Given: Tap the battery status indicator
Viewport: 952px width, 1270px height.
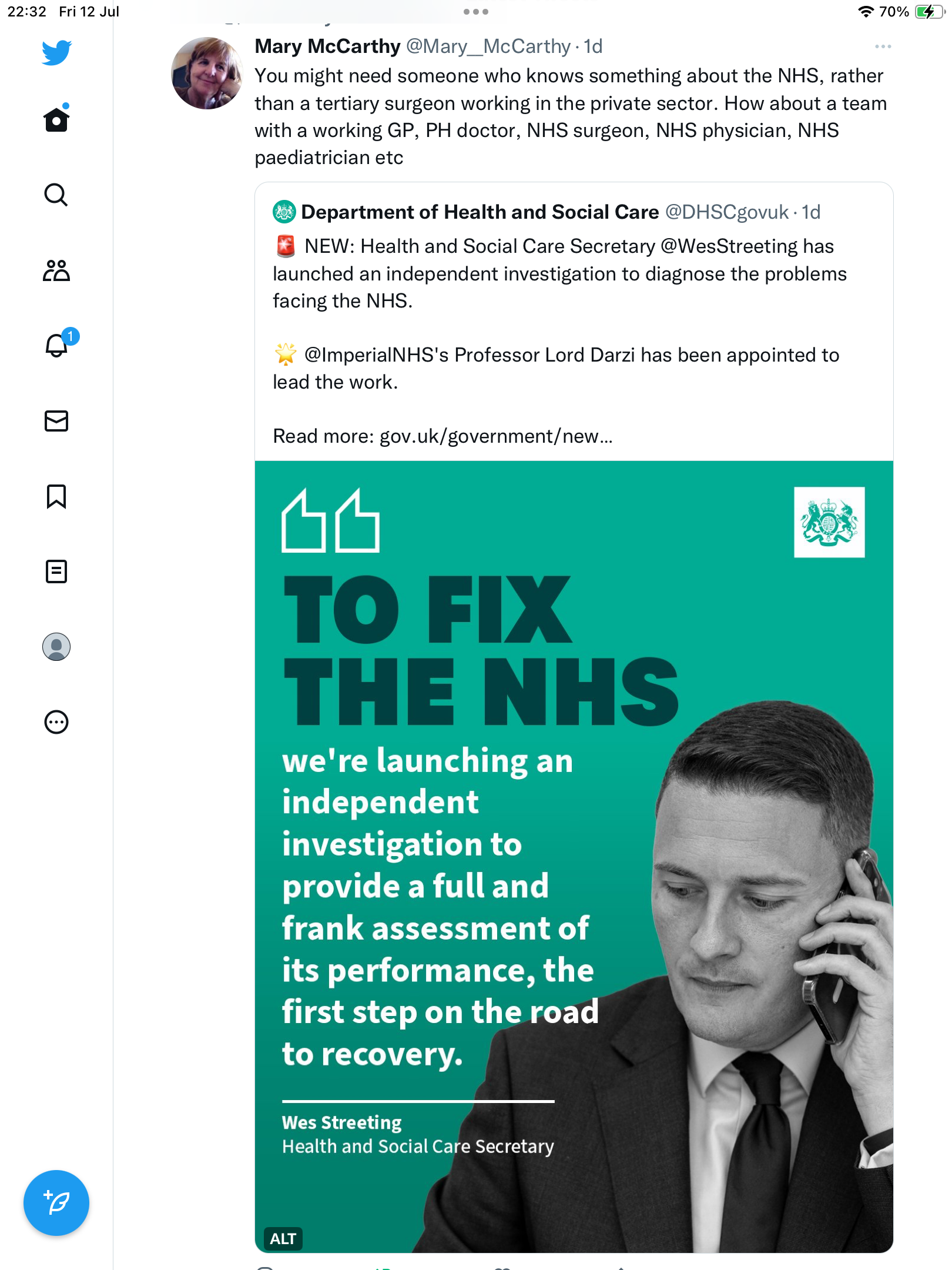Looking at the screenshot, I should (928, 12).
